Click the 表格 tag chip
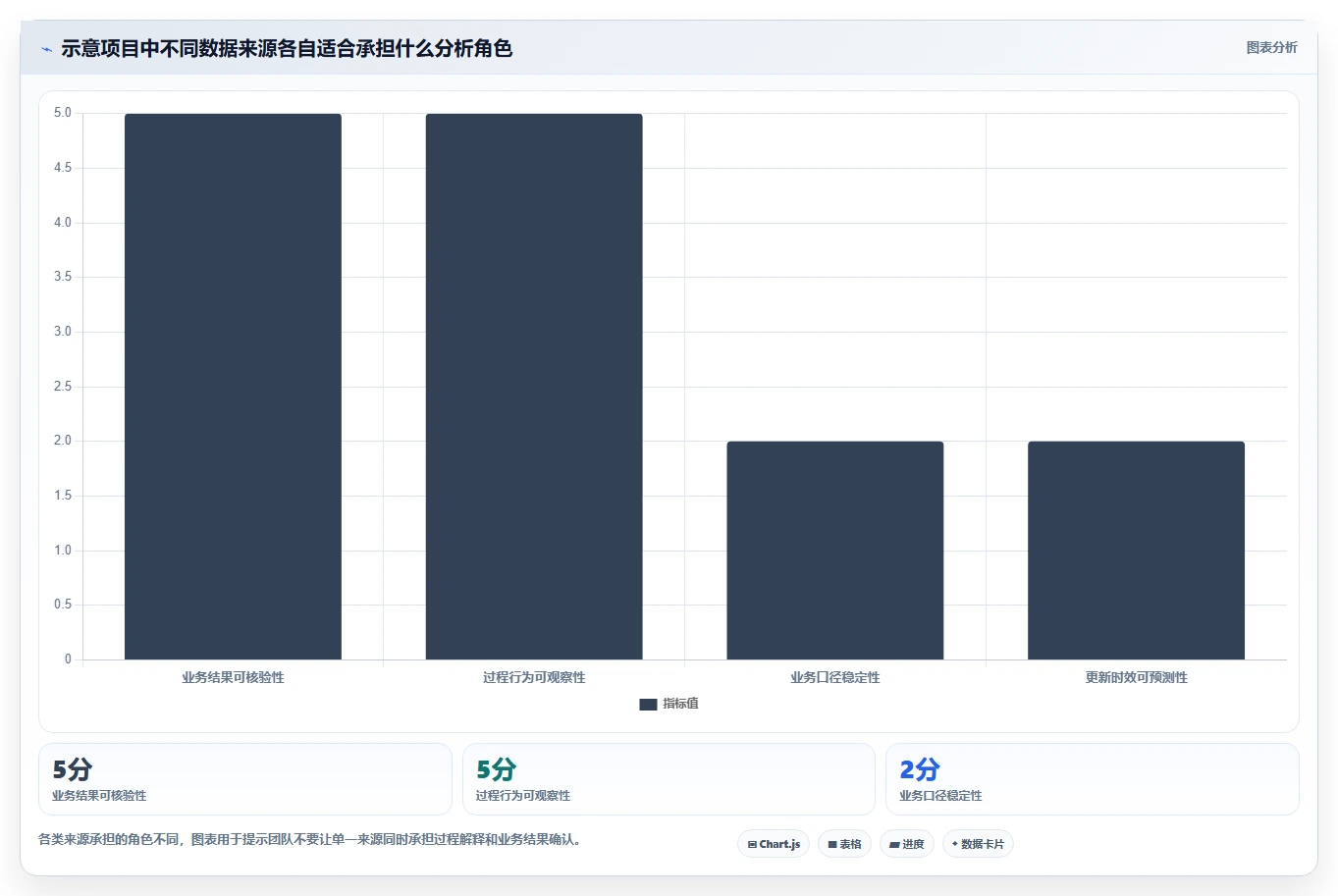1338x896 pixels. point(844,844)
